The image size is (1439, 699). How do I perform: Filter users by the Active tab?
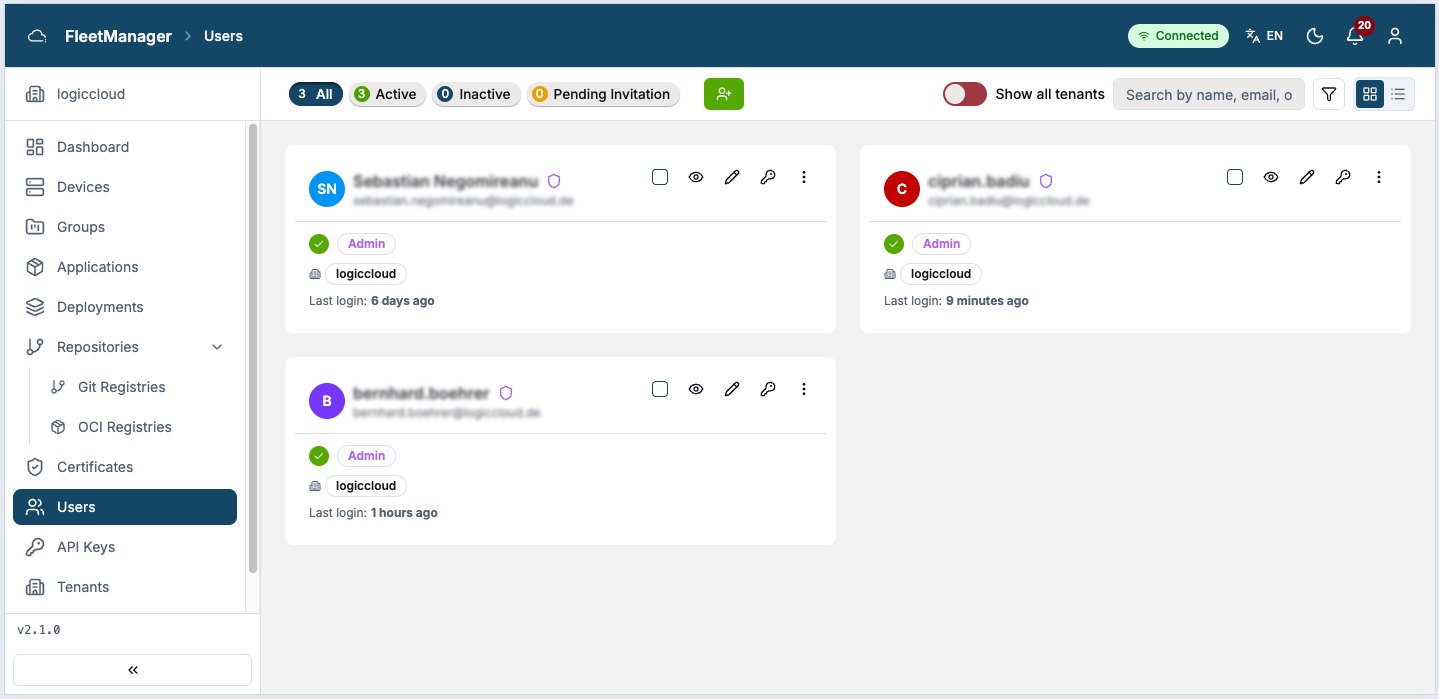click(x=387, y=94)
